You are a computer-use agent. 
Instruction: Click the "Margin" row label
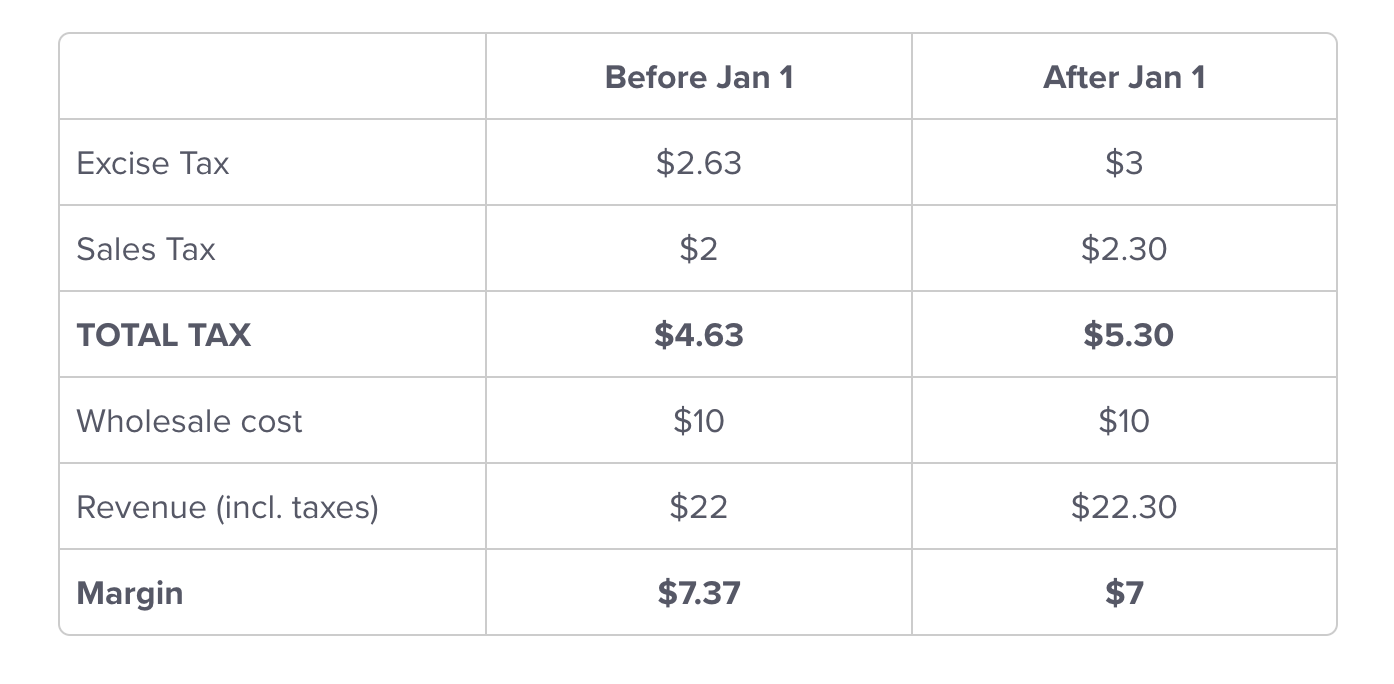(x=130, y=593)
